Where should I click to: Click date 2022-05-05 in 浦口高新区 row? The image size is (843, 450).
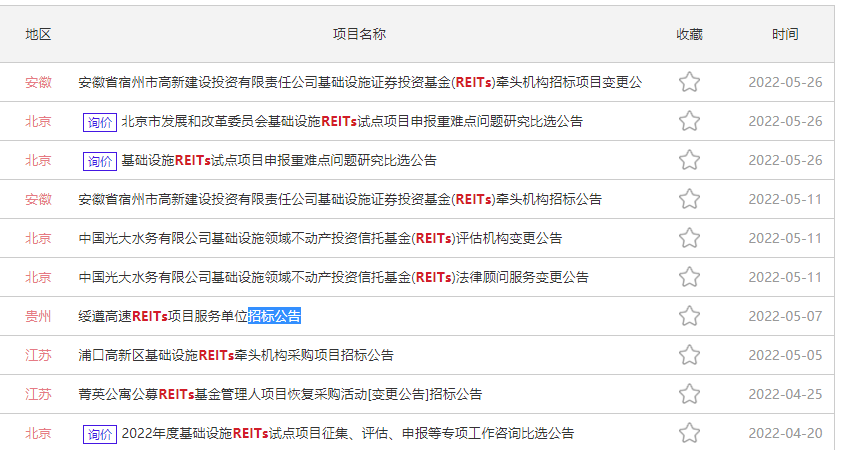pos(785,355)
